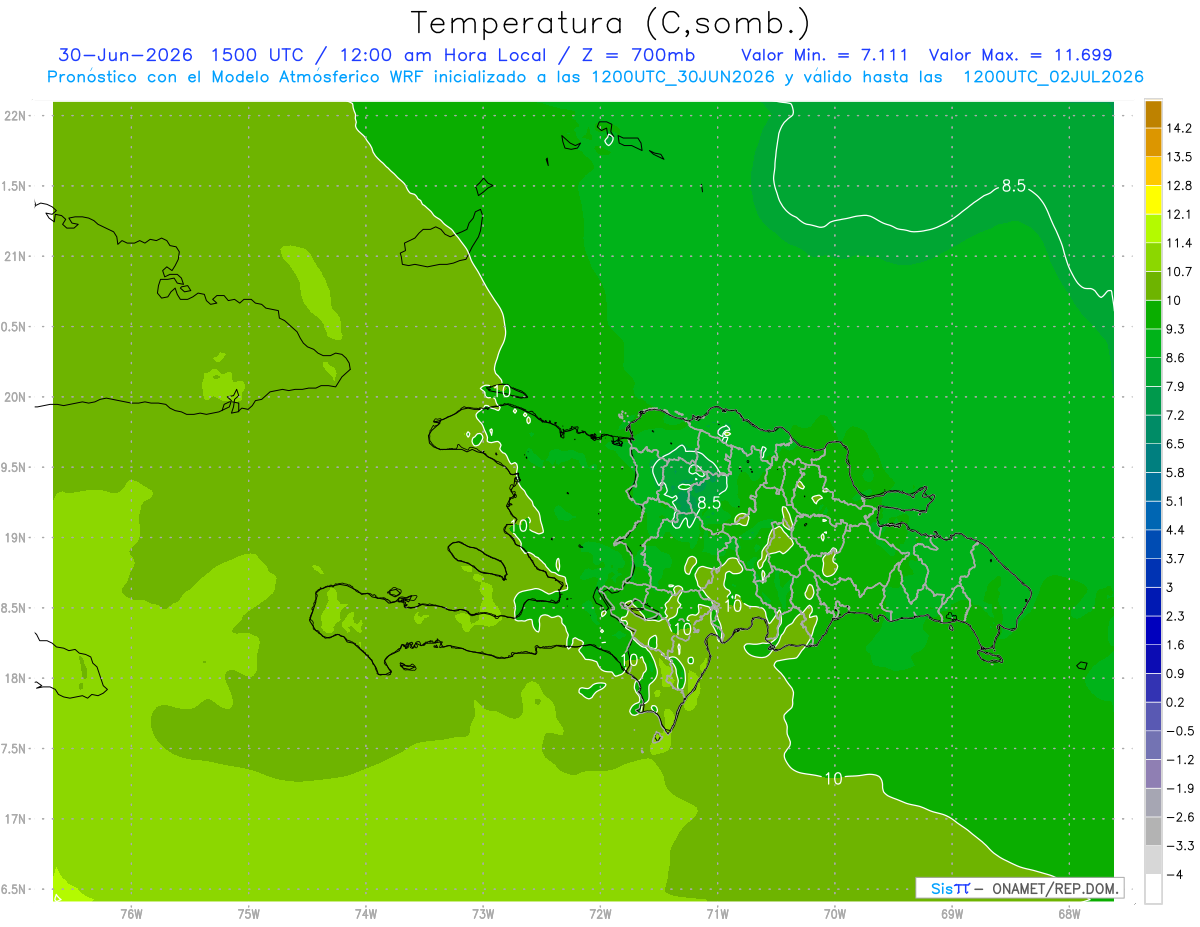This screenshot has height=927, width=1200.
Task: Click the "Valor Max. = 11.699" readout
Action: coord(1020,55)
